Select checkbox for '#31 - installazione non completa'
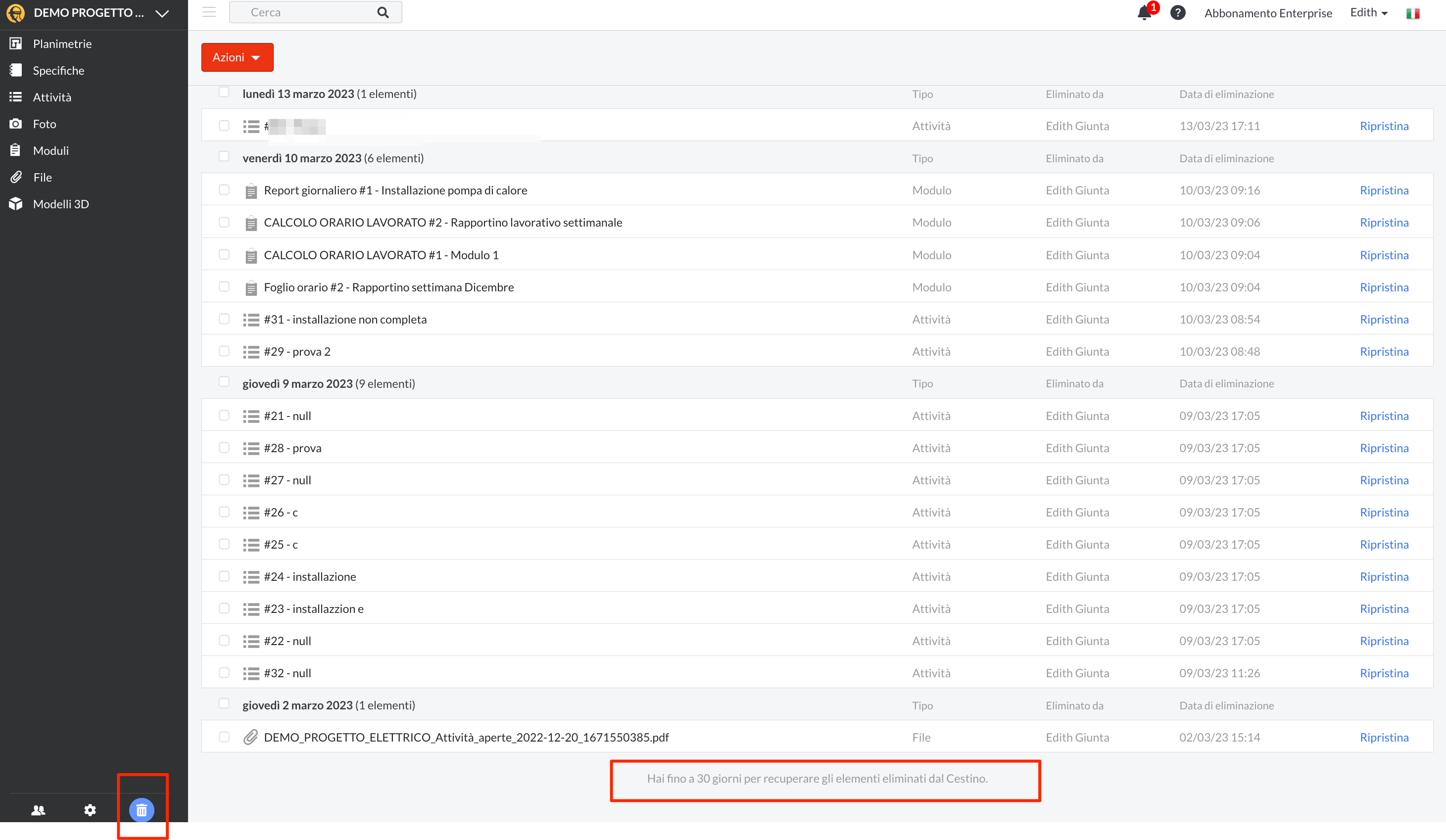 (224, 319)
